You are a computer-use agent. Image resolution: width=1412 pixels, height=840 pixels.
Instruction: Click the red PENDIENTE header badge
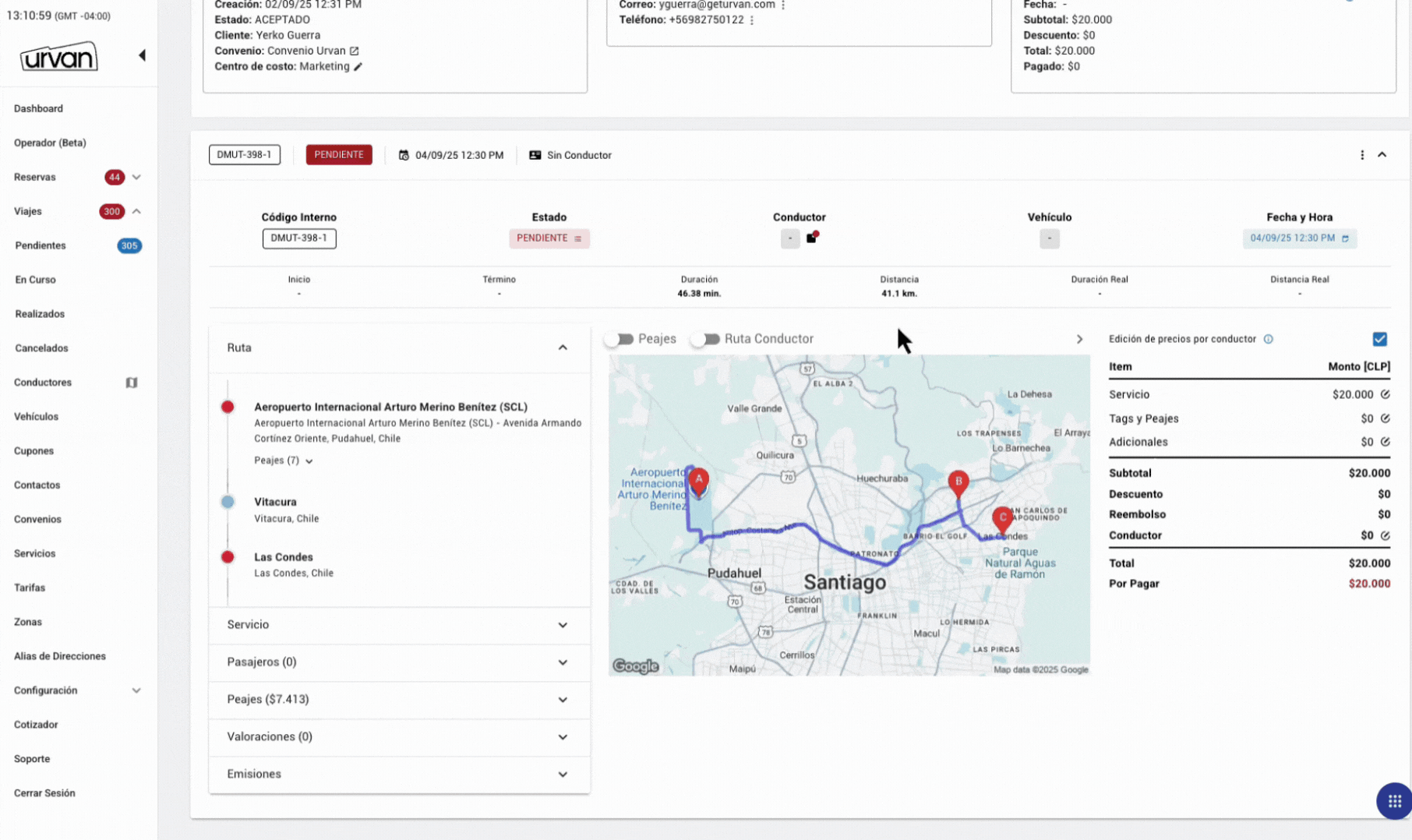pos(339,155)
